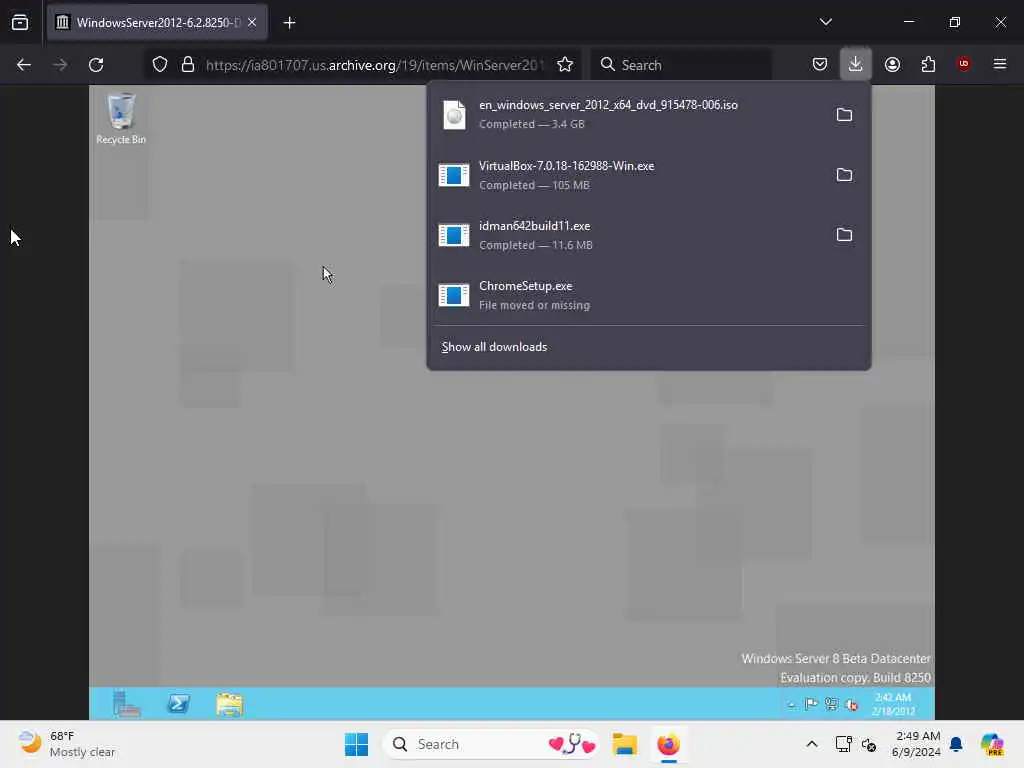Viewport: 1024px width, 768px height.
Task: Open the 68°F weather widget
Action: (x=67, y=744)
